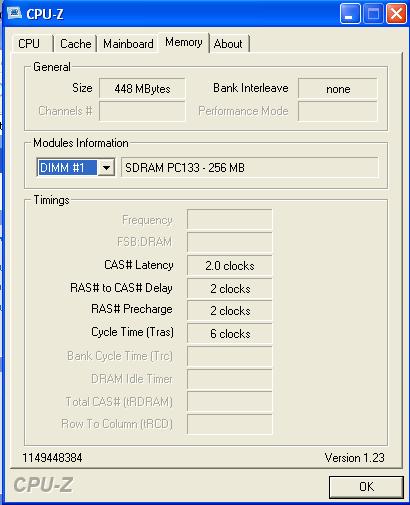410x505 pixels.
Task: Open the Cache tab
Action: tap(76, 44)
